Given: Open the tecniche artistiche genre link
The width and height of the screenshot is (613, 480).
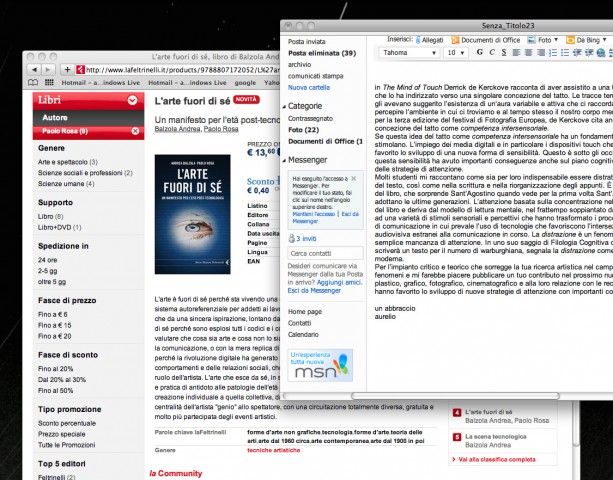Looking at the screenshot, I should (274, 450).
